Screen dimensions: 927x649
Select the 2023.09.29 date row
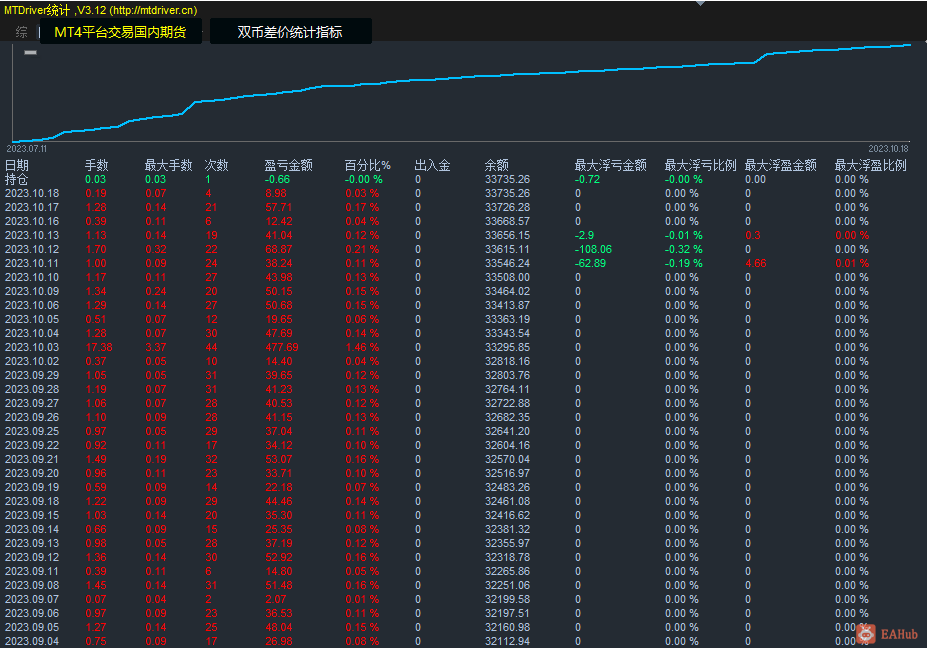[32, 375]
